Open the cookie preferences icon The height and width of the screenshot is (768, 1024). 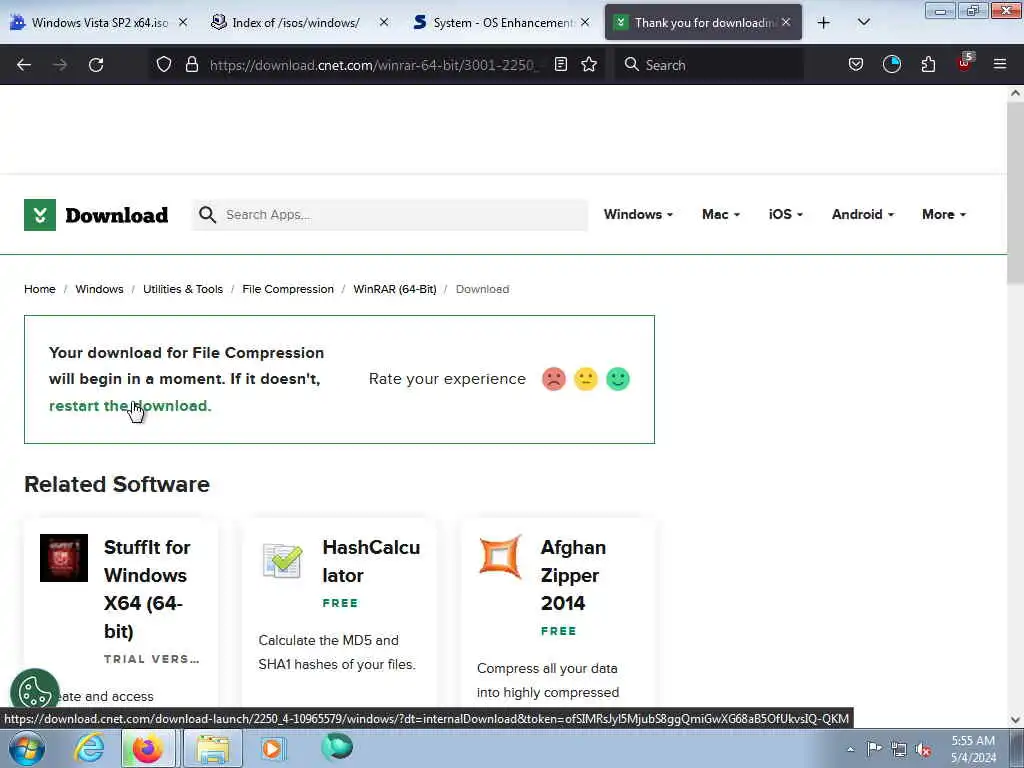click(35, 692)
